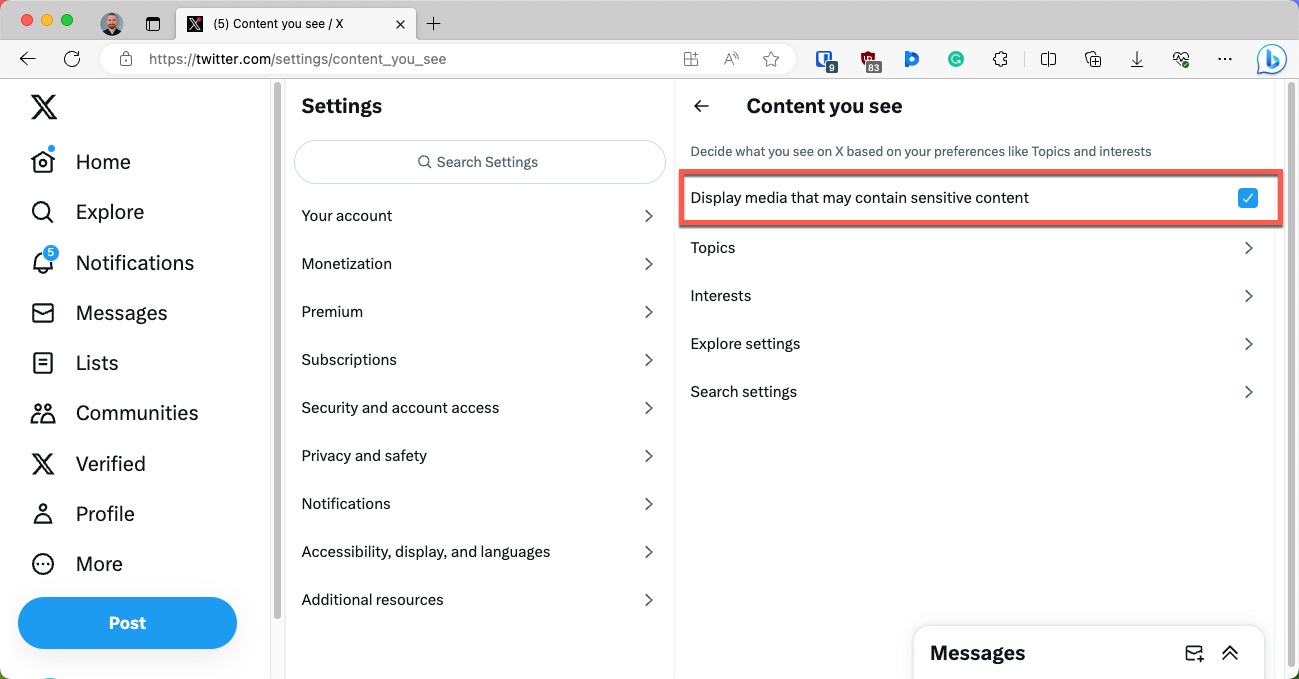View your X Communities
This screenshot has width=1299, height=679.
[136, 412]
